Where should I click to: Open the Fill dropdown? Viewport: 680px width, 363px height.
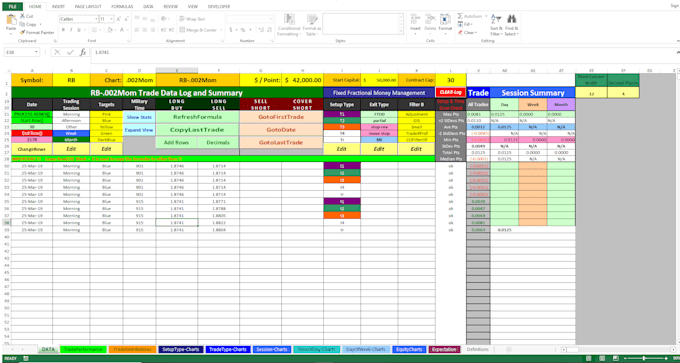(x=466, y=24)
